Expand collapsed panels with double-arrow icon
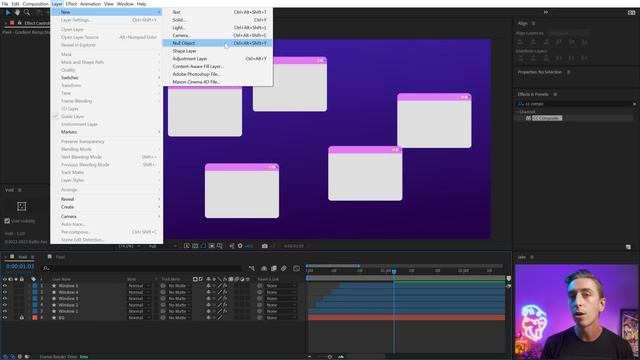Viewport: 640px width, 360px height. (x=546, y=12)
